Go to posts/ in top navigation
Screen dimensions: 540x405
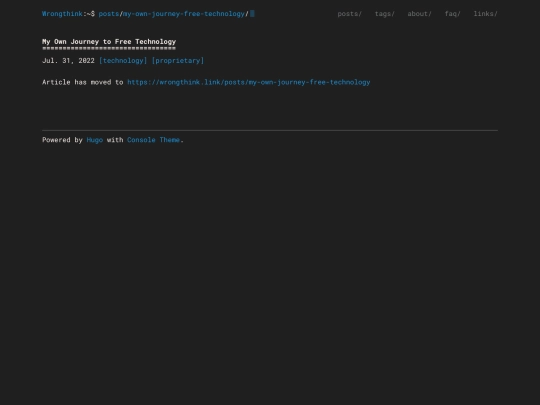350,14
